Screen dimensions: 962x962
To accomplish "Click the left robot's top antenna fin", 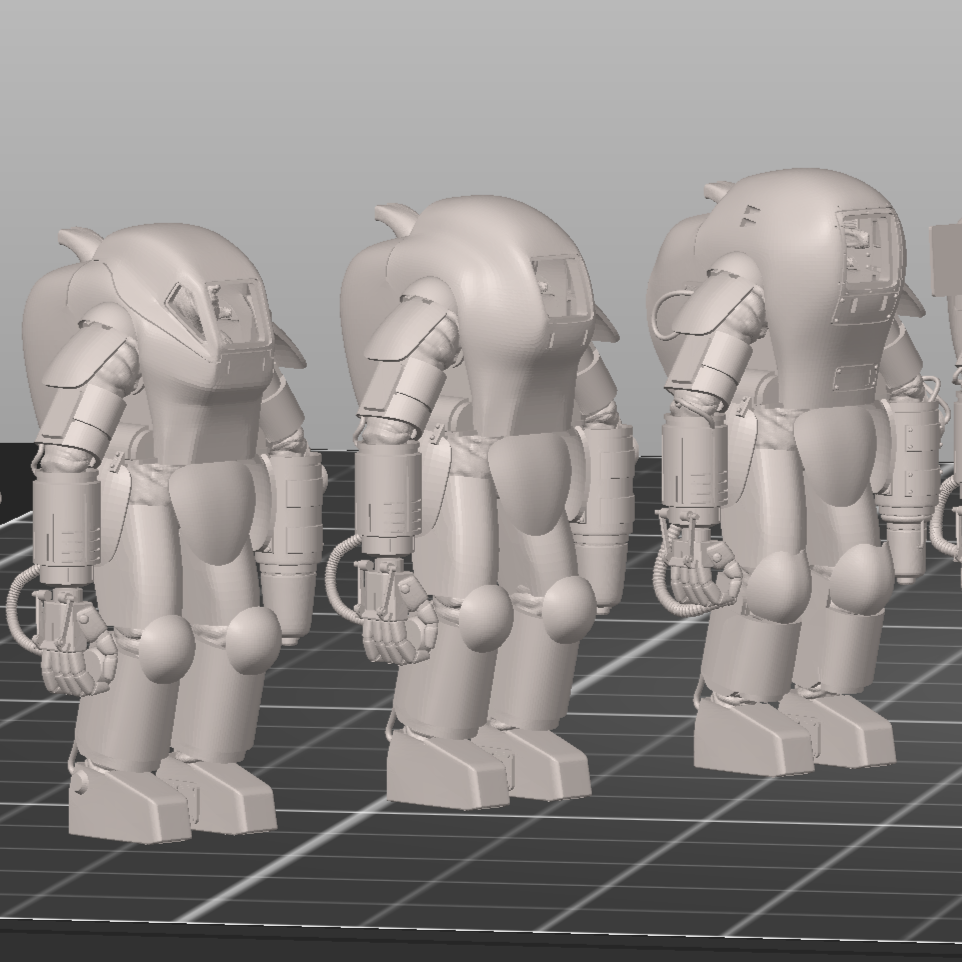I will click(x=80, y=242).
